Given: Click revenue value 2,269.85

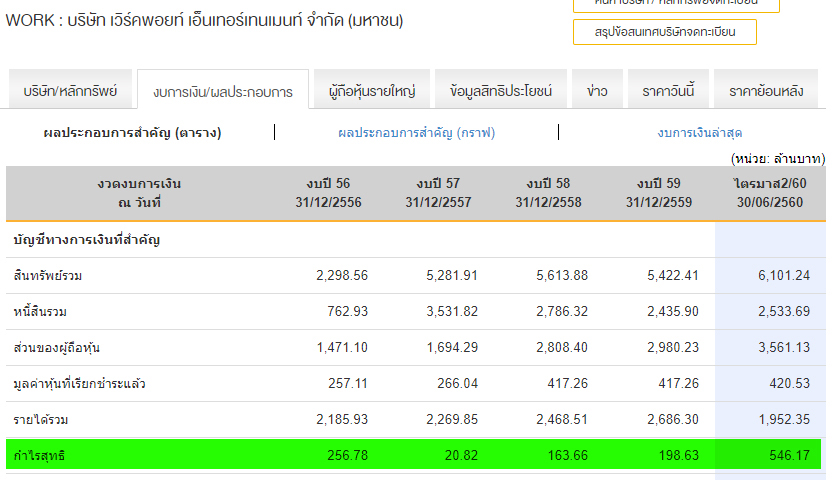Looking at the screenshot, I should click(452, 420).
